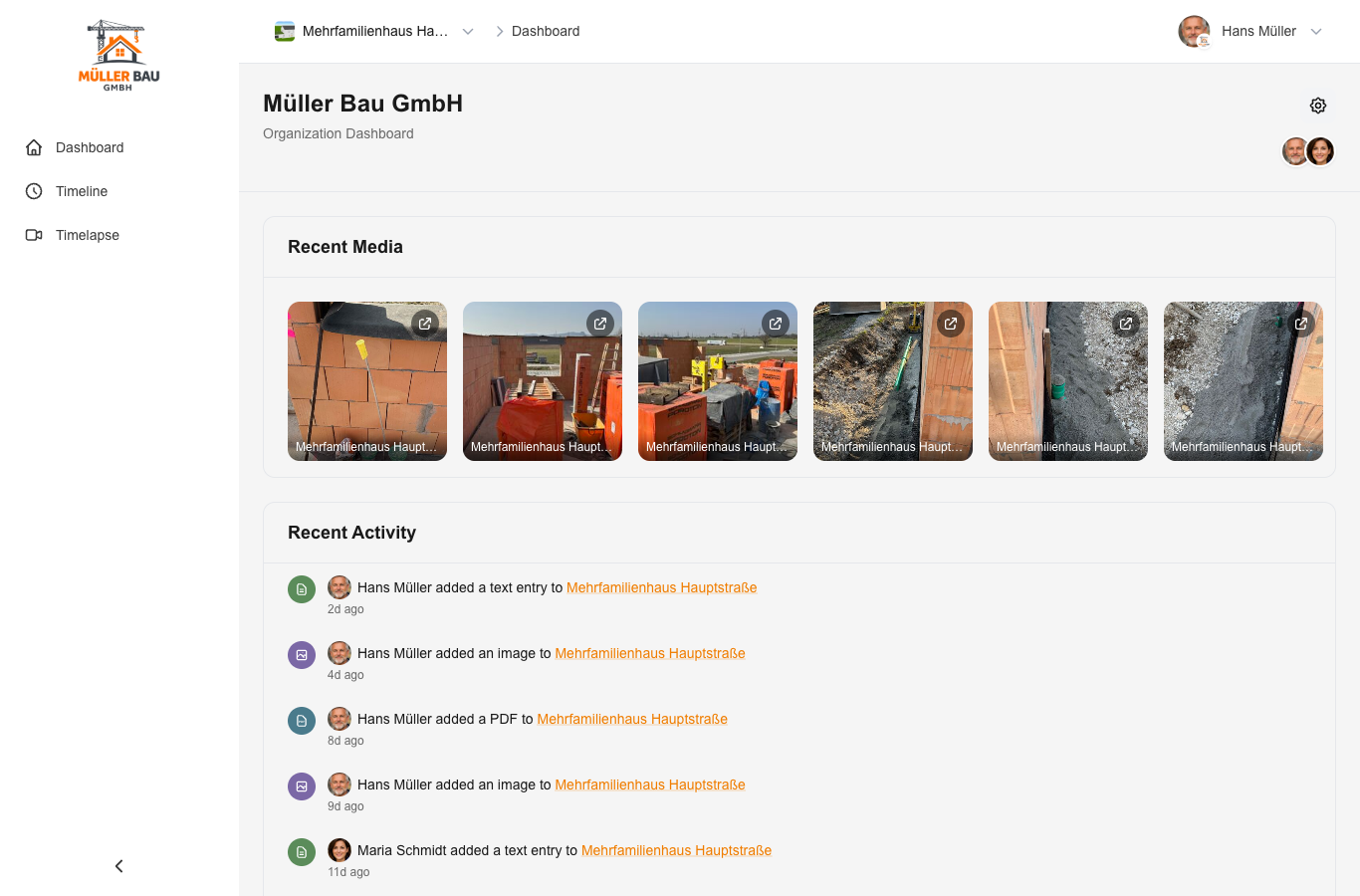Click the purple image icon in Recent Activity
The image size is (1360, 896).
click(302, 654)
